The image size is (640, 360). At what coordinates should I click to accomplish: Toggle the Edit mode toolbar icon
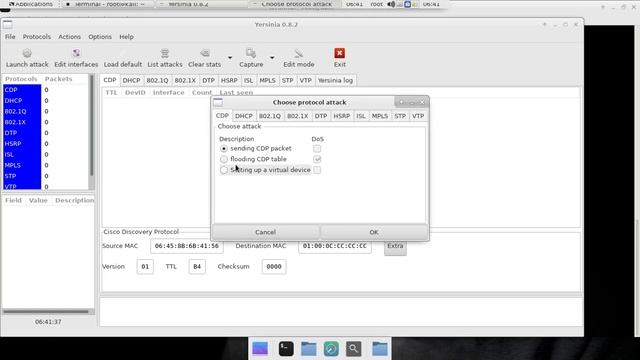click(x=299, y=53)
